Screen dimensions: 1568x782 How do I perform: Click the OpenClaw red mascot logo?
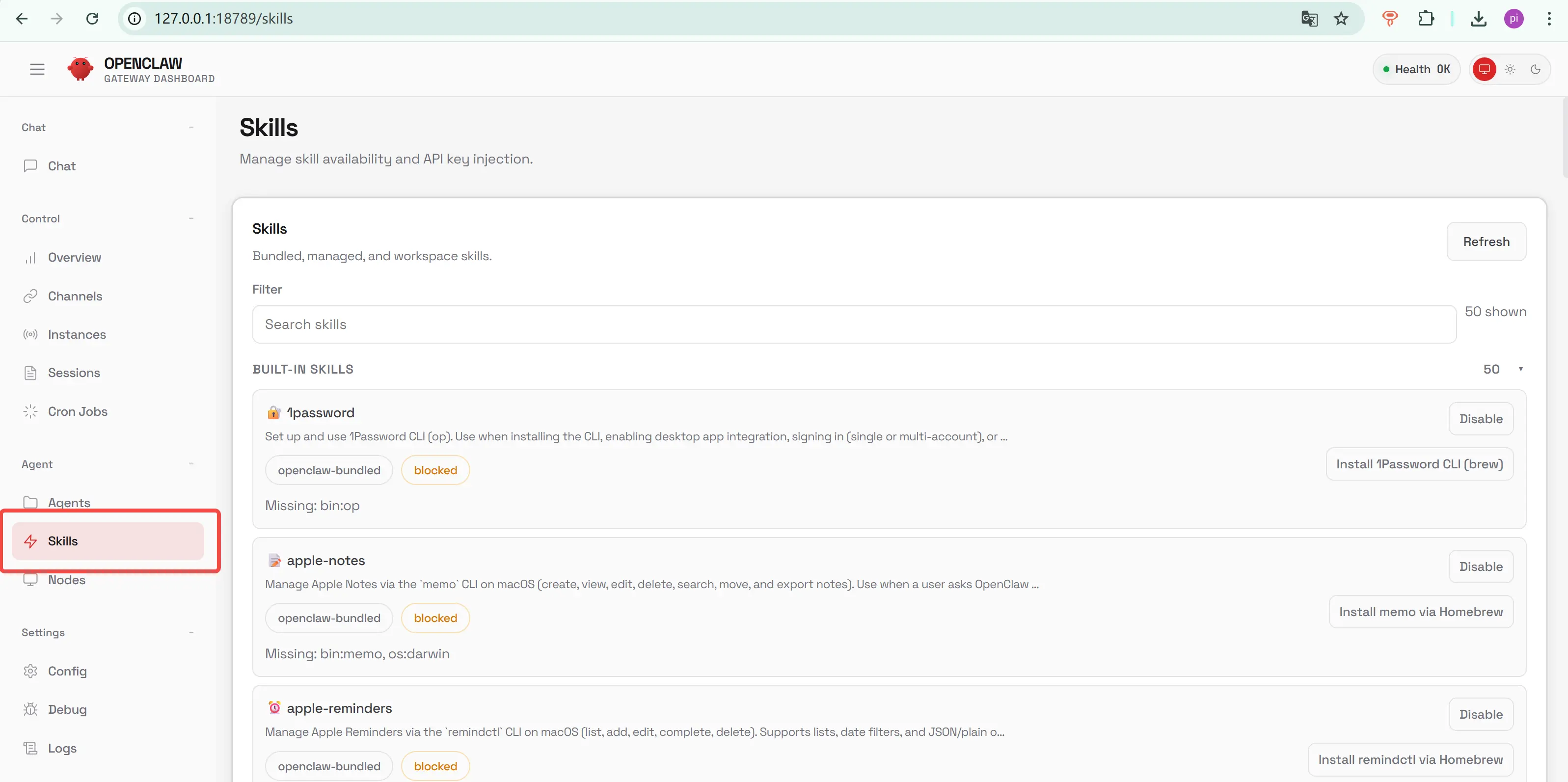[81, 69]
